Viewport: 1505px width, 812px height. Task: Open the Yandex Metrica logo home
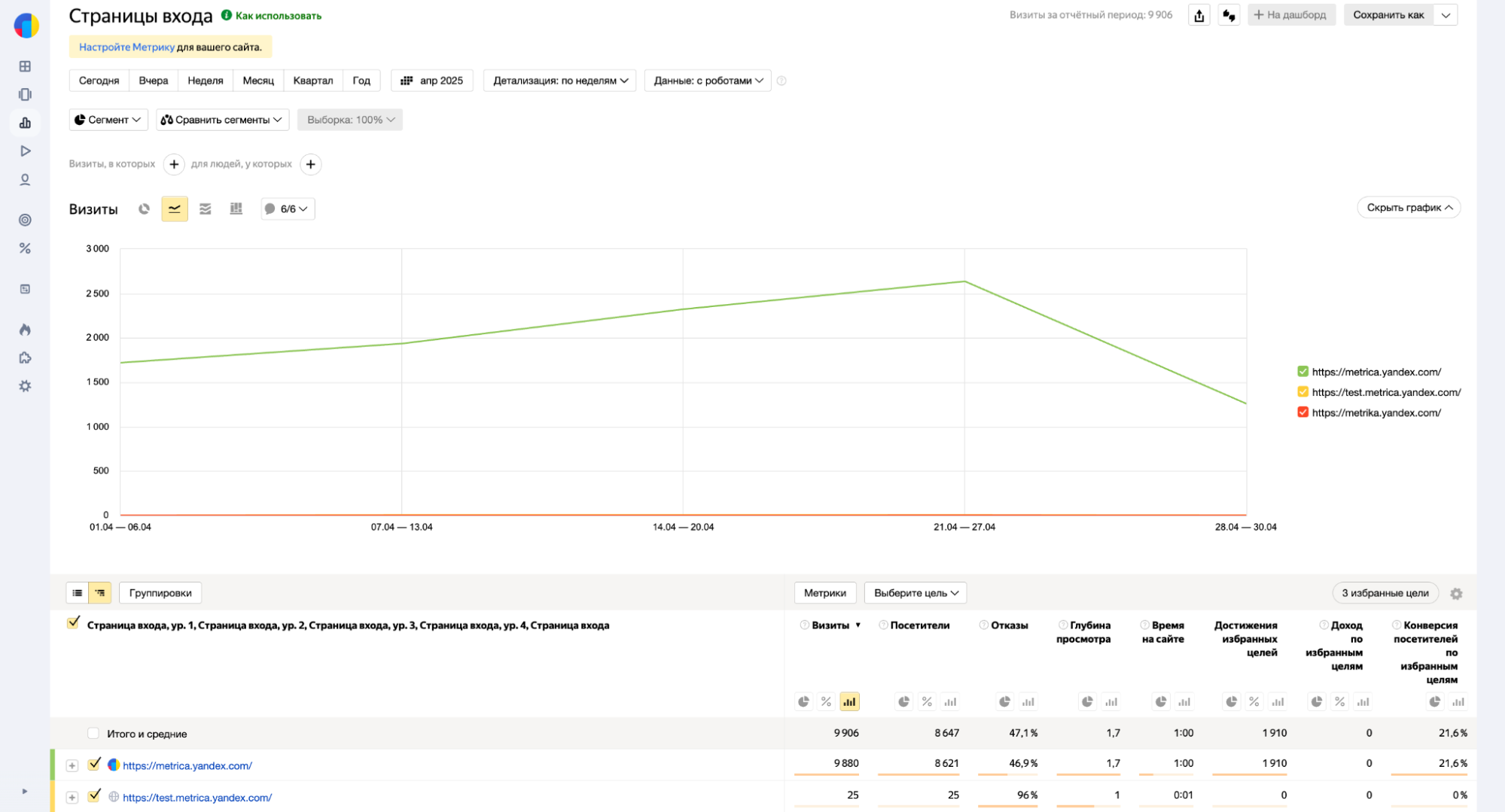click(26, 25)
